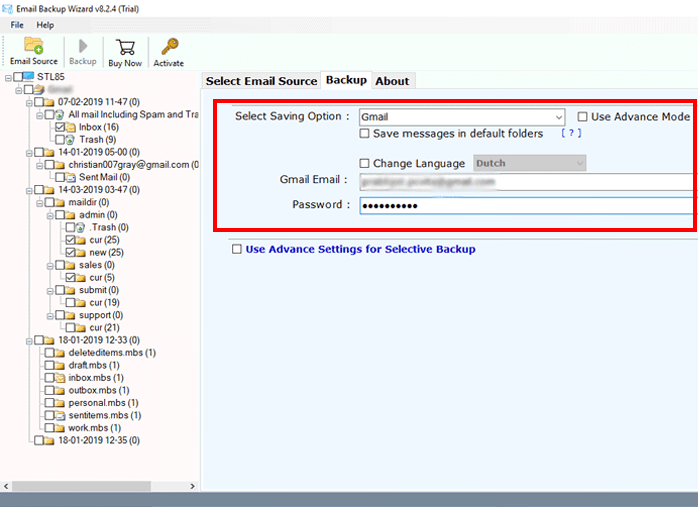The image size is (698, 507).
Task: Click the Inbox (16) folder icon
Action: coord(71,127)
